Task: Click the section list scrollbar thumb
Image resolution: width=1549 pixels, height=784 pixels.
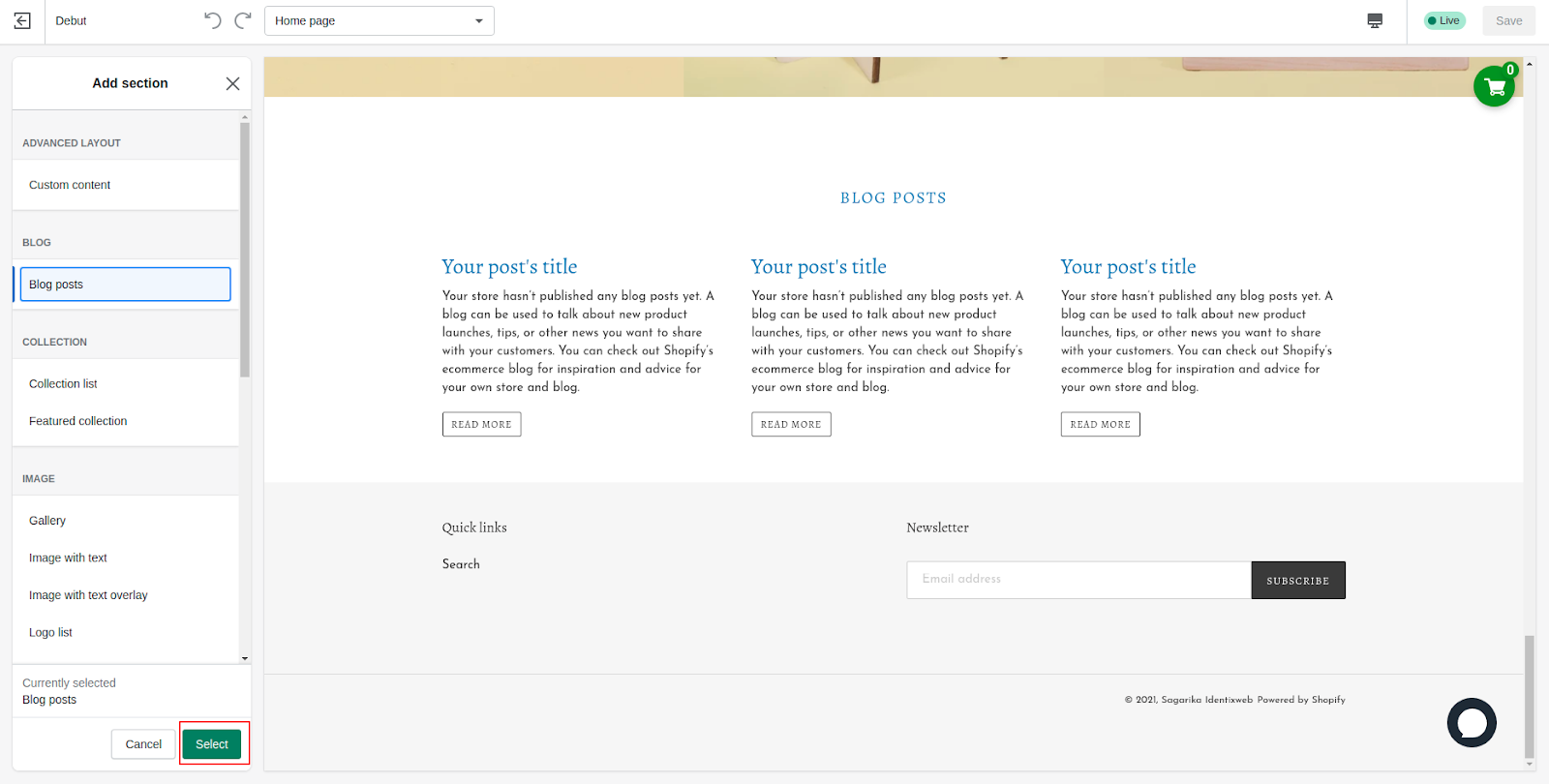Action: click(x=245, y=250)
